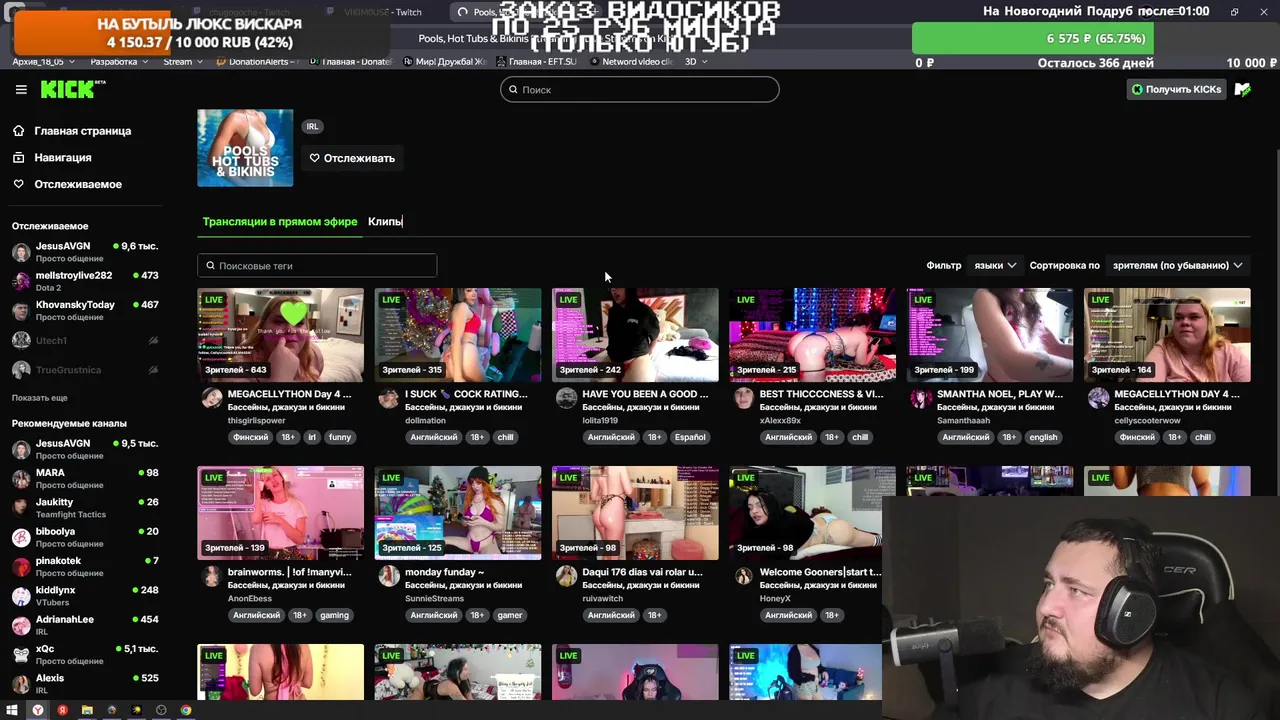The width and height of the screenshot is (1280, 720).
Task: Open mellstroylive282 avatar in followed list
Action: 21,280
